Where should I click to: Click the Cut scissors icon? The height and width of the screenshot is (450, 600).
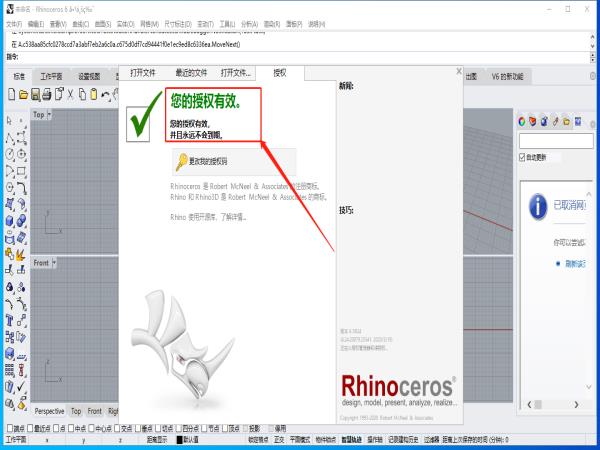pyautogui.click(x=70, y=95)
